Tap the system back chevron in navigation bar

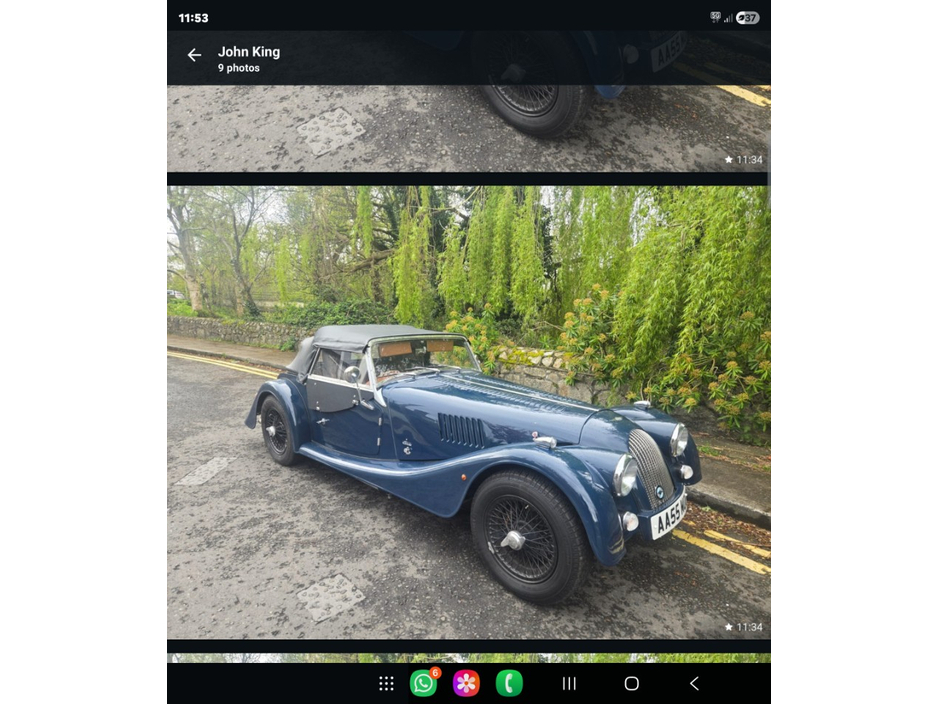coord(694,683)
